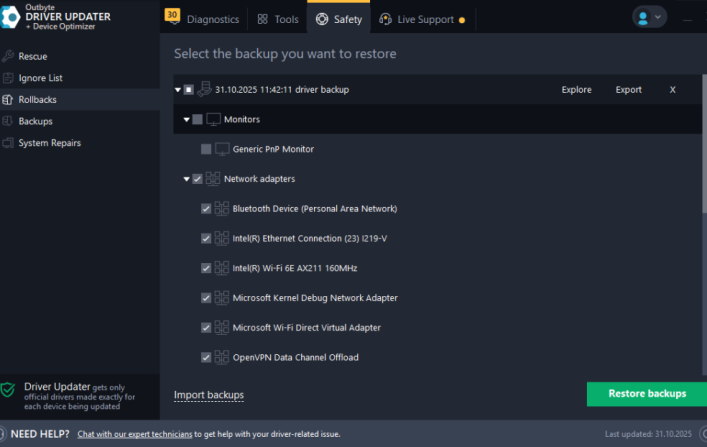Viewport: 707px width, 447px height.
Task: Click the System Repairs sidebar icon
Action: (x=9, y=143)
